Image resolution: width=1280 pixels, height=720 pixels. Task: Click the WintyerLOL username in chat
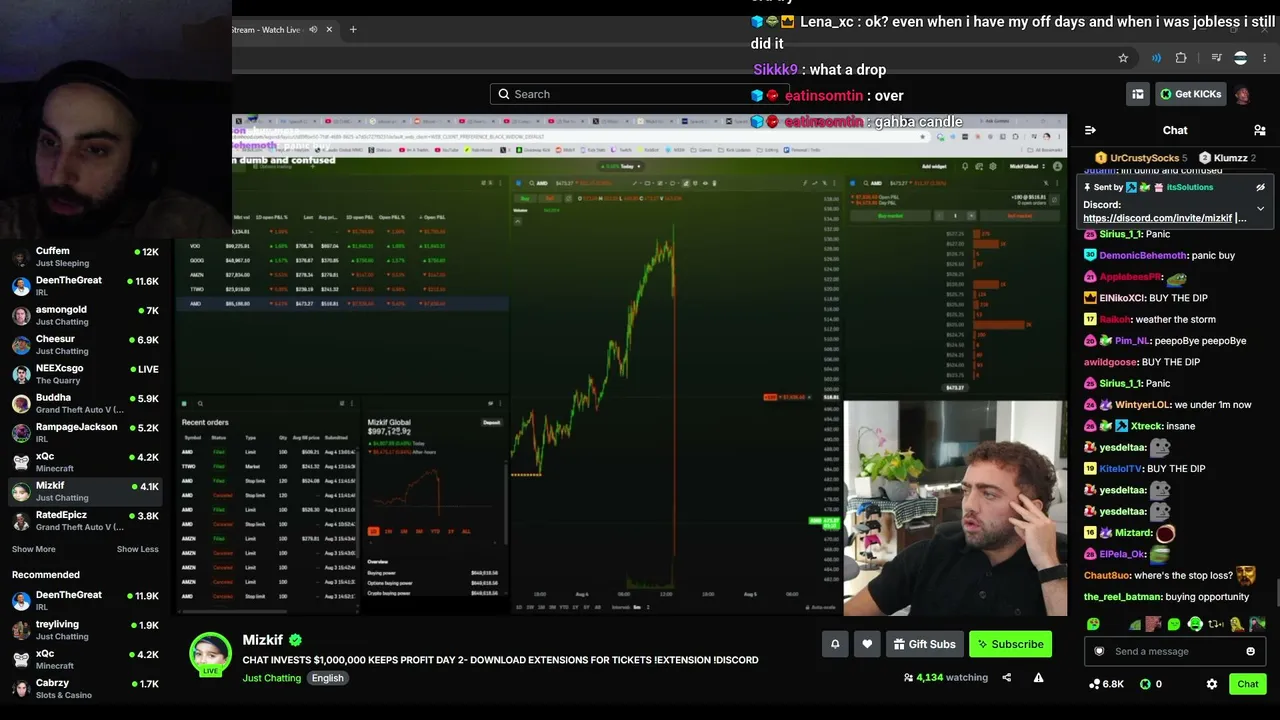click(1141, 405)
